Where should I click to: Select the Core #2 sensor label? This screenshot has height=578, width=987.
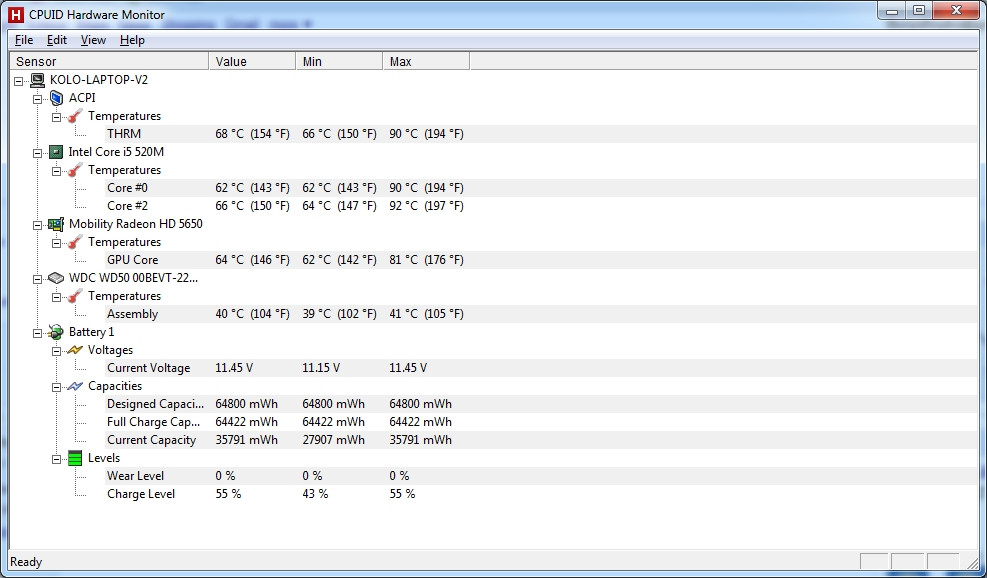tap(127, 206)
